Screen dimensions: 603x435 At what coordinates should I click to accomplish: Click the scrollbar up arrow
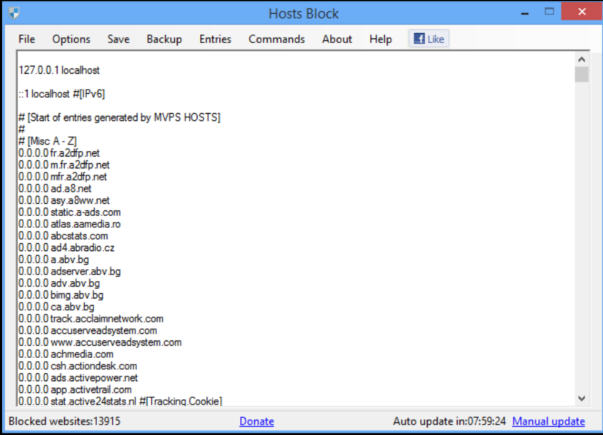tap(581, 60)
